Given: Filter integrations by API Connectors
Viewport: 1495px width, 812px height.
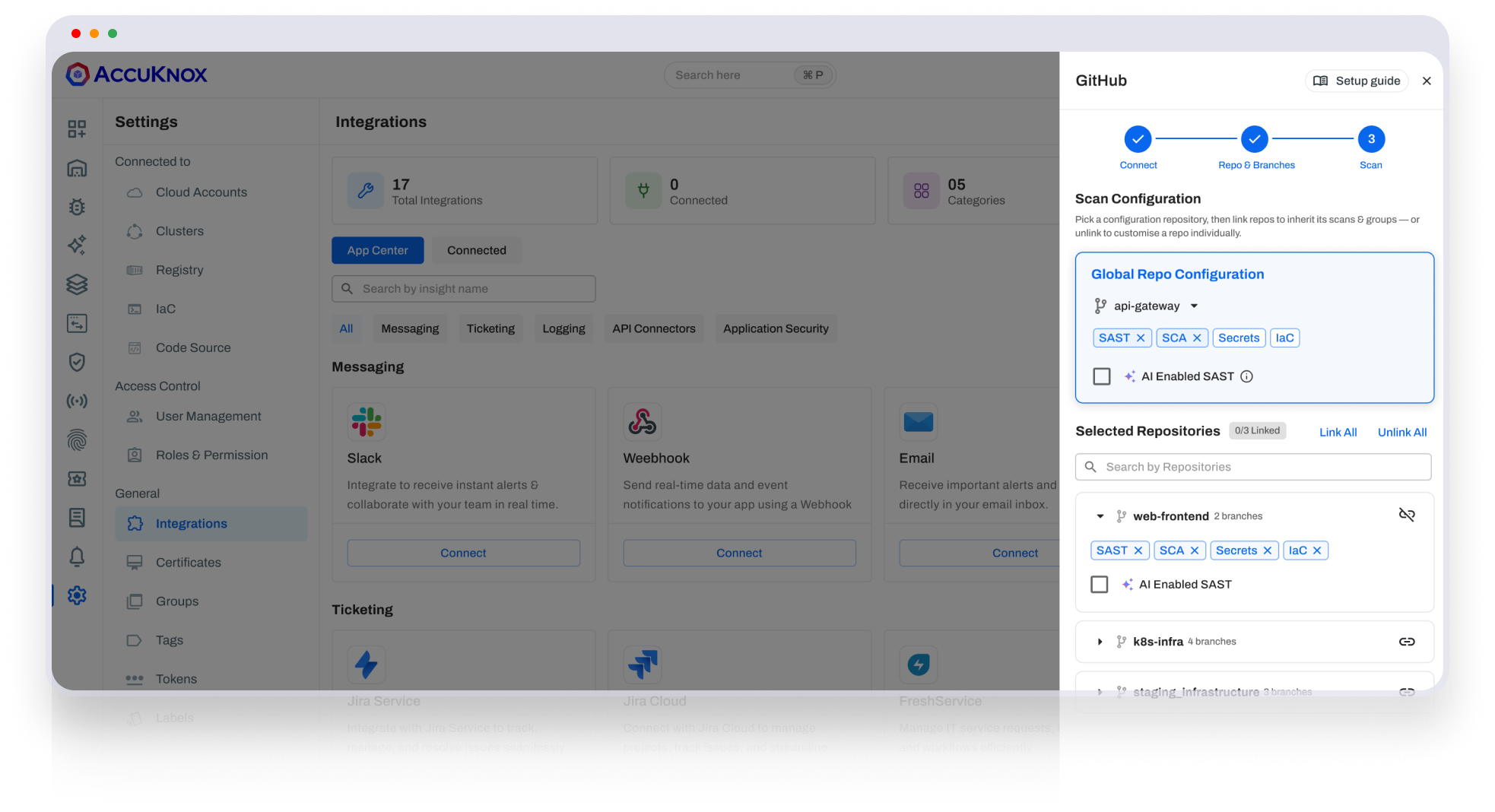Looking at the screenshot, I should pos(654,328).
